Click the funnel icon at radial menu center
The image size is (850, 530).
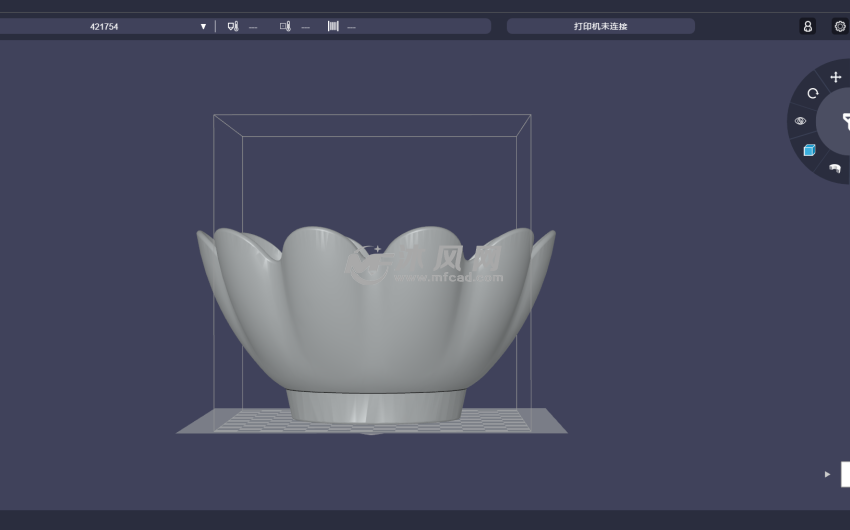(x=843, y=122)
